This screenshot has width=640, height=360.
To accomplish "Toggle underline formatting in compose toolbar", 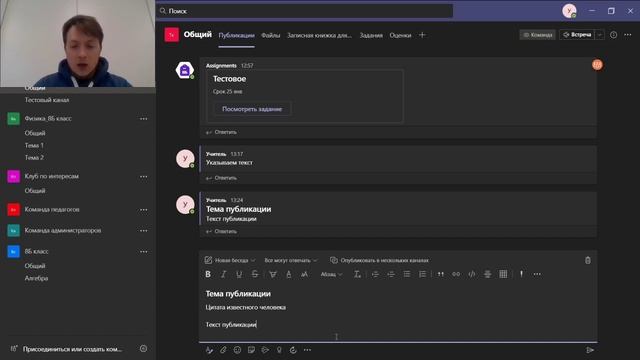I will [x=239, y=274].
